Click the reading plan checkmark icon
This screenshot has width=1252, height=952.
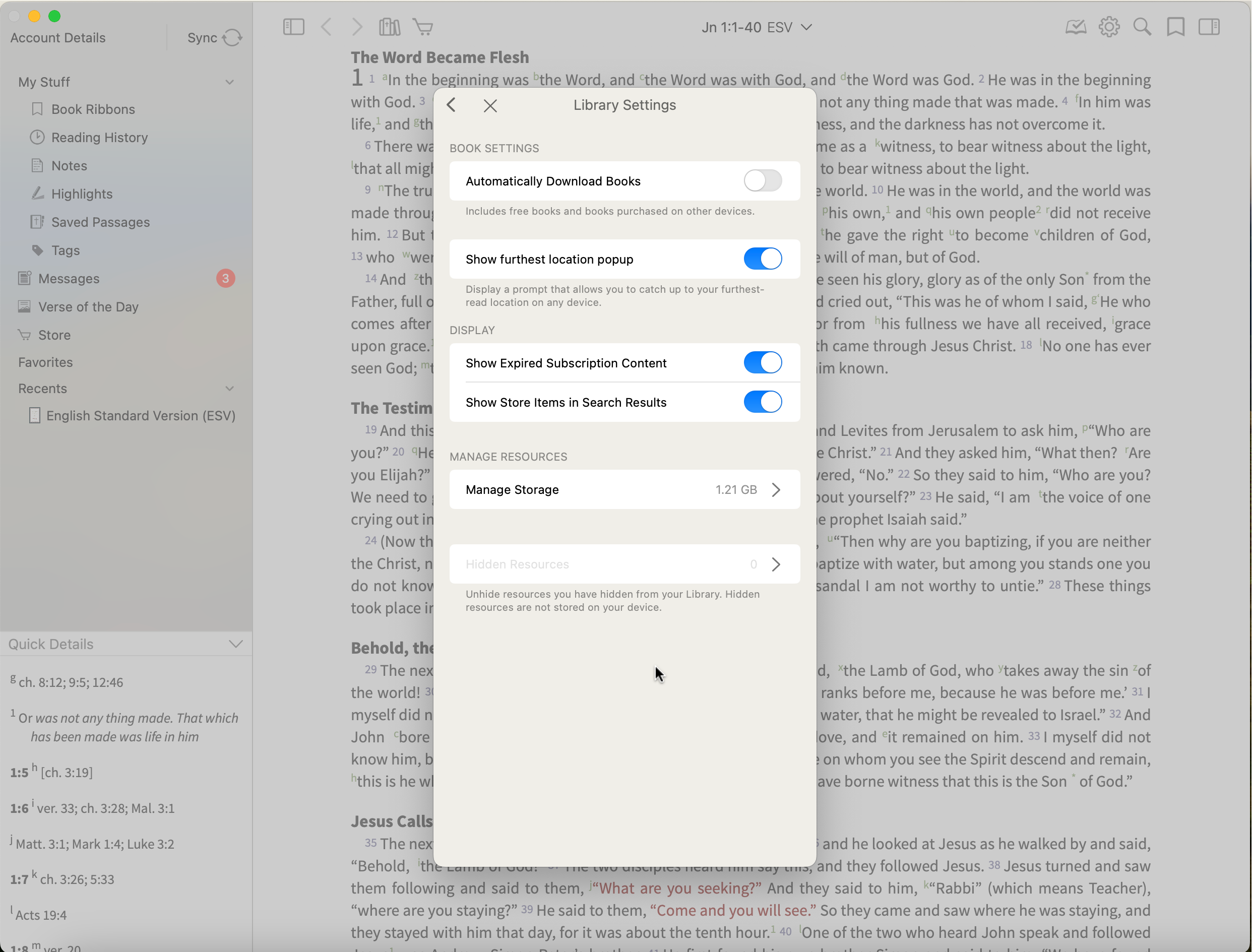pyautogui.click(x=1075, y=27)
